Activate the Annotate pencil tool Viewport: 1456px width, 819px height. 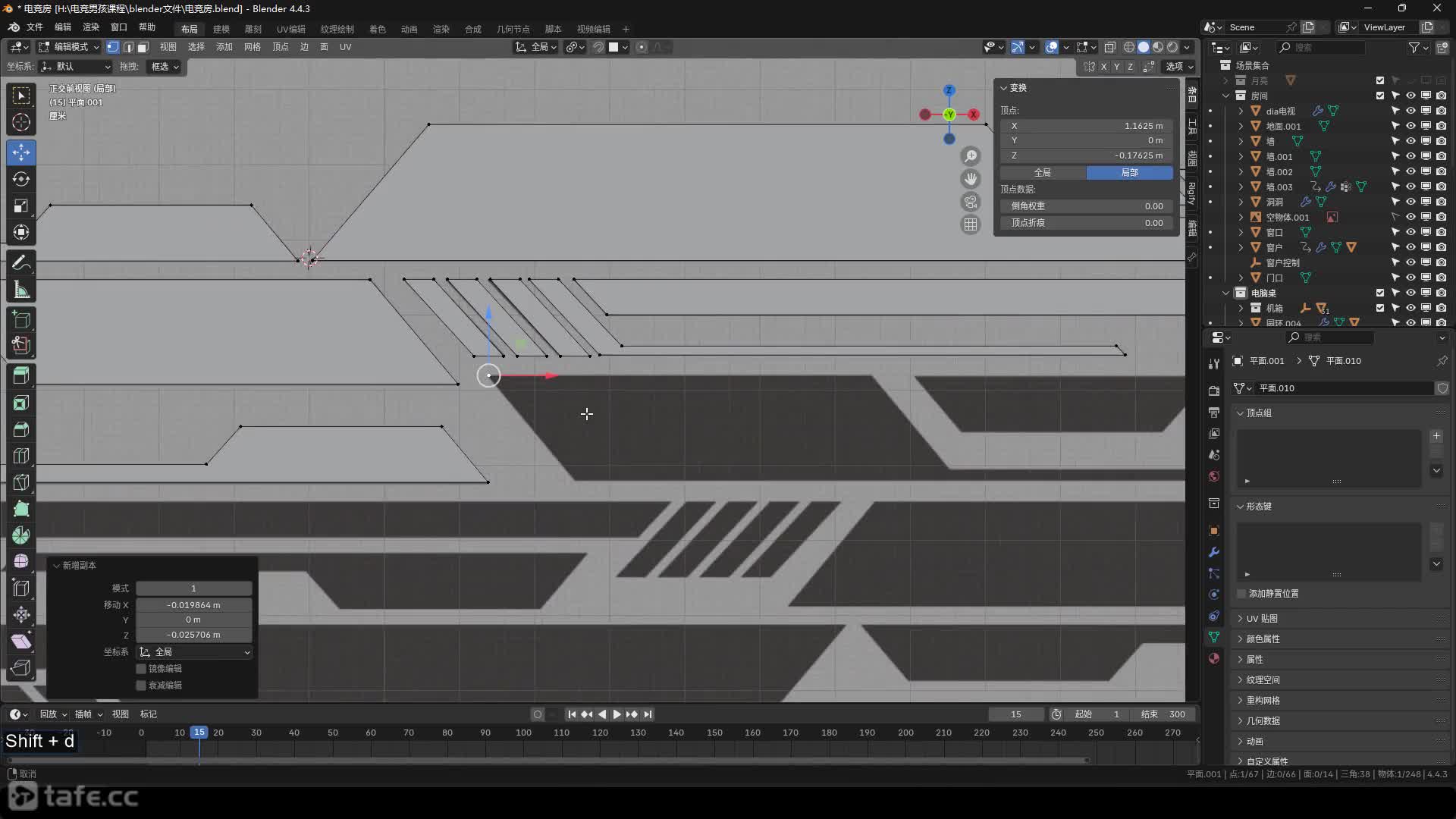[21, 262]
